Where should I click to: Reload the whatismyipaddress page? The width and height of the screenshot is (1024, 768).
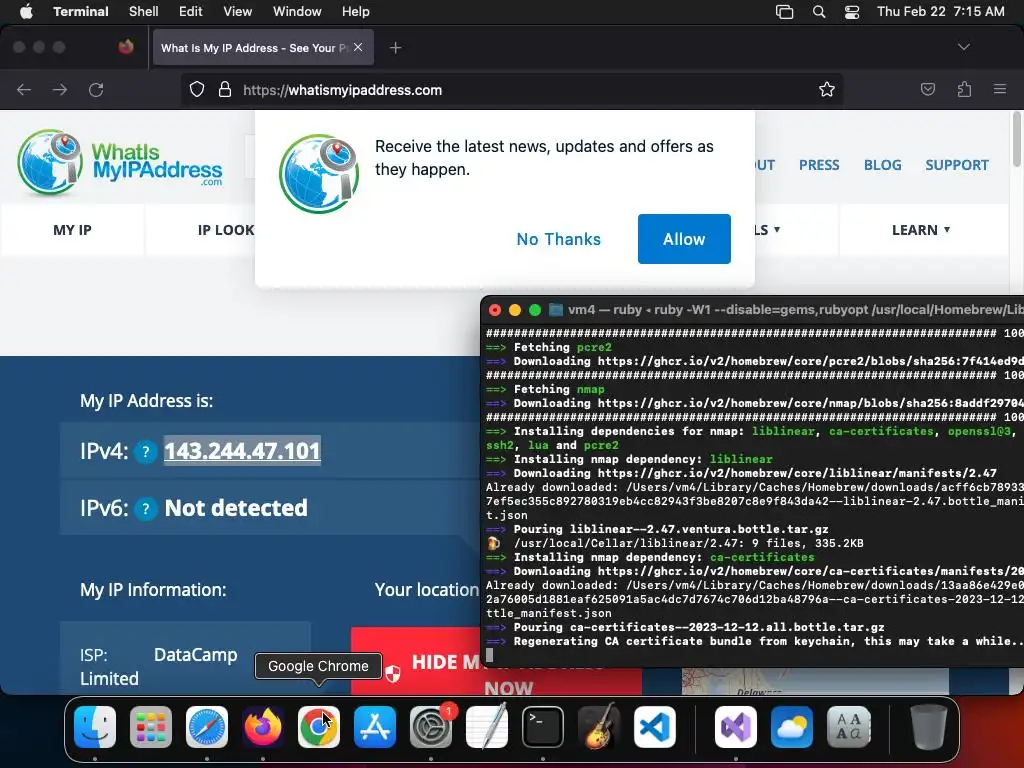[x=96, y=89]
